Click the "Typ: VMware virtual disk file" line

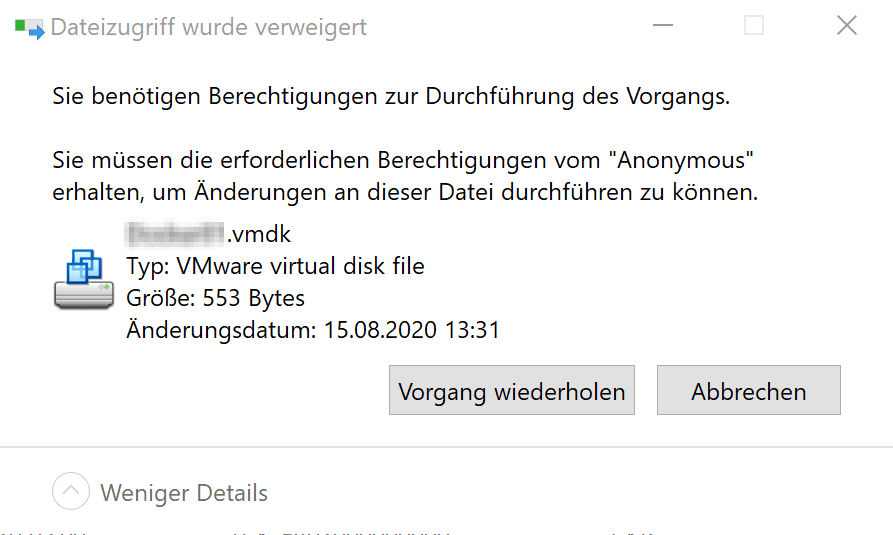275,266
